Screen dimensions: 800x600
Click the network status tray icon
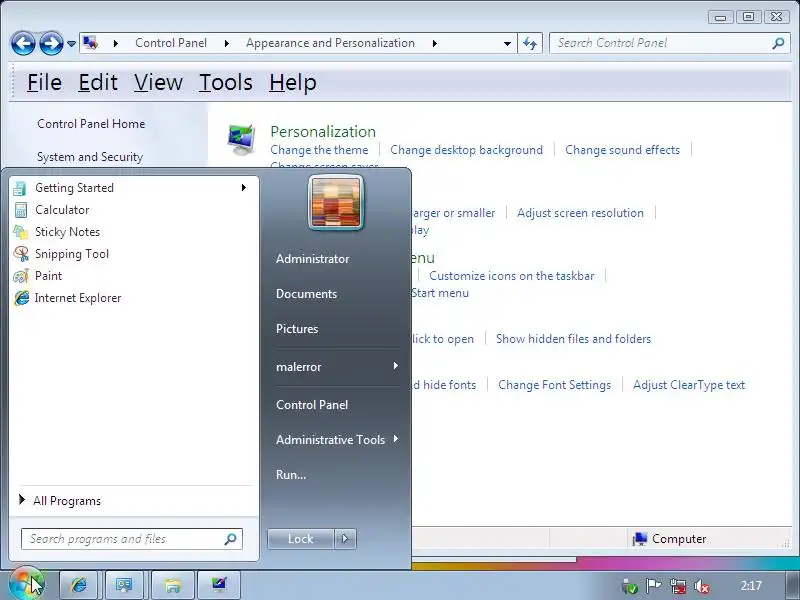click(x=678, y=586)
